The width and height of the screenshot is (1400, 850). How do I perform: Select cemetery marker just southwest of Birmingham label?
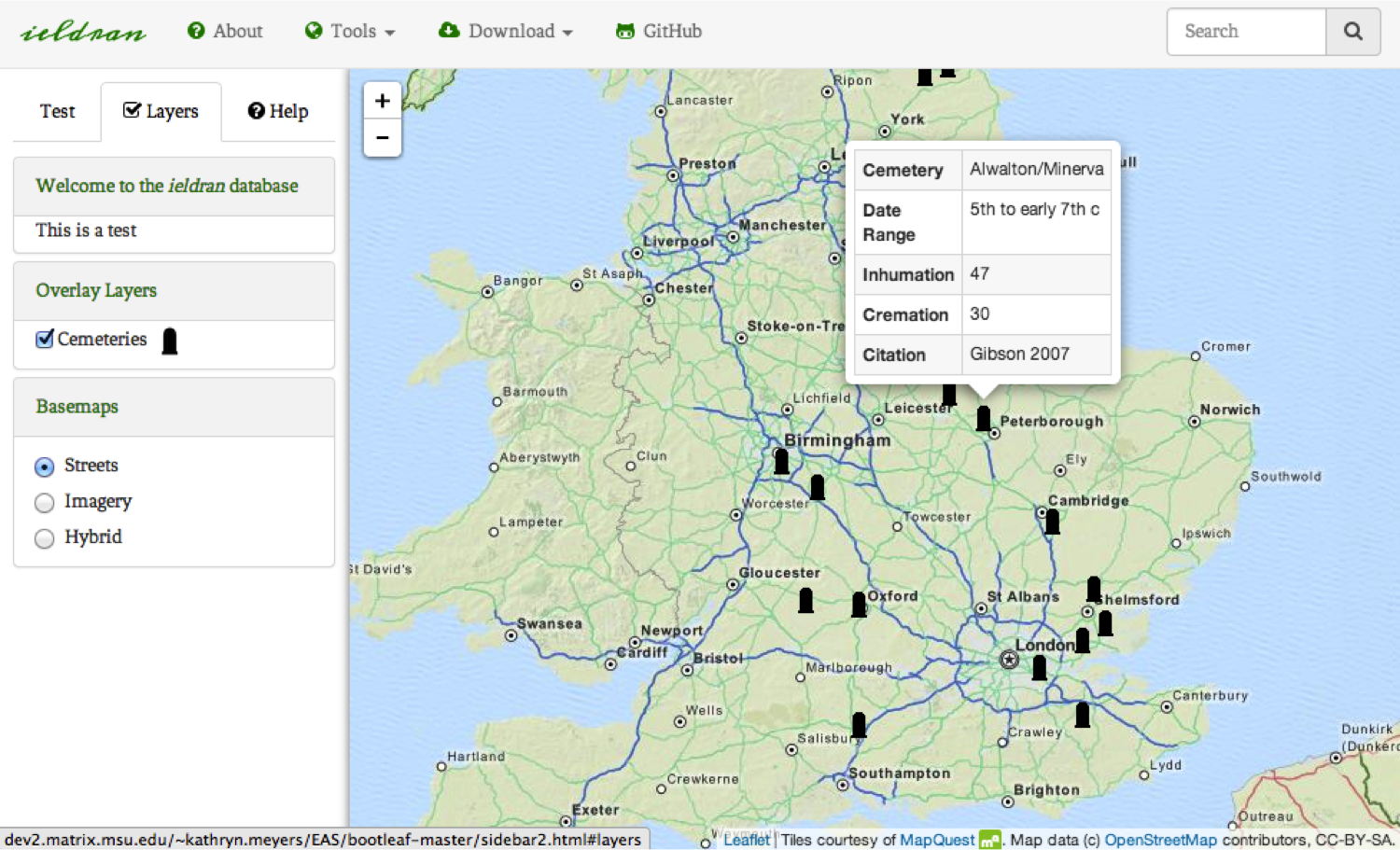click(x=782, y=460)
